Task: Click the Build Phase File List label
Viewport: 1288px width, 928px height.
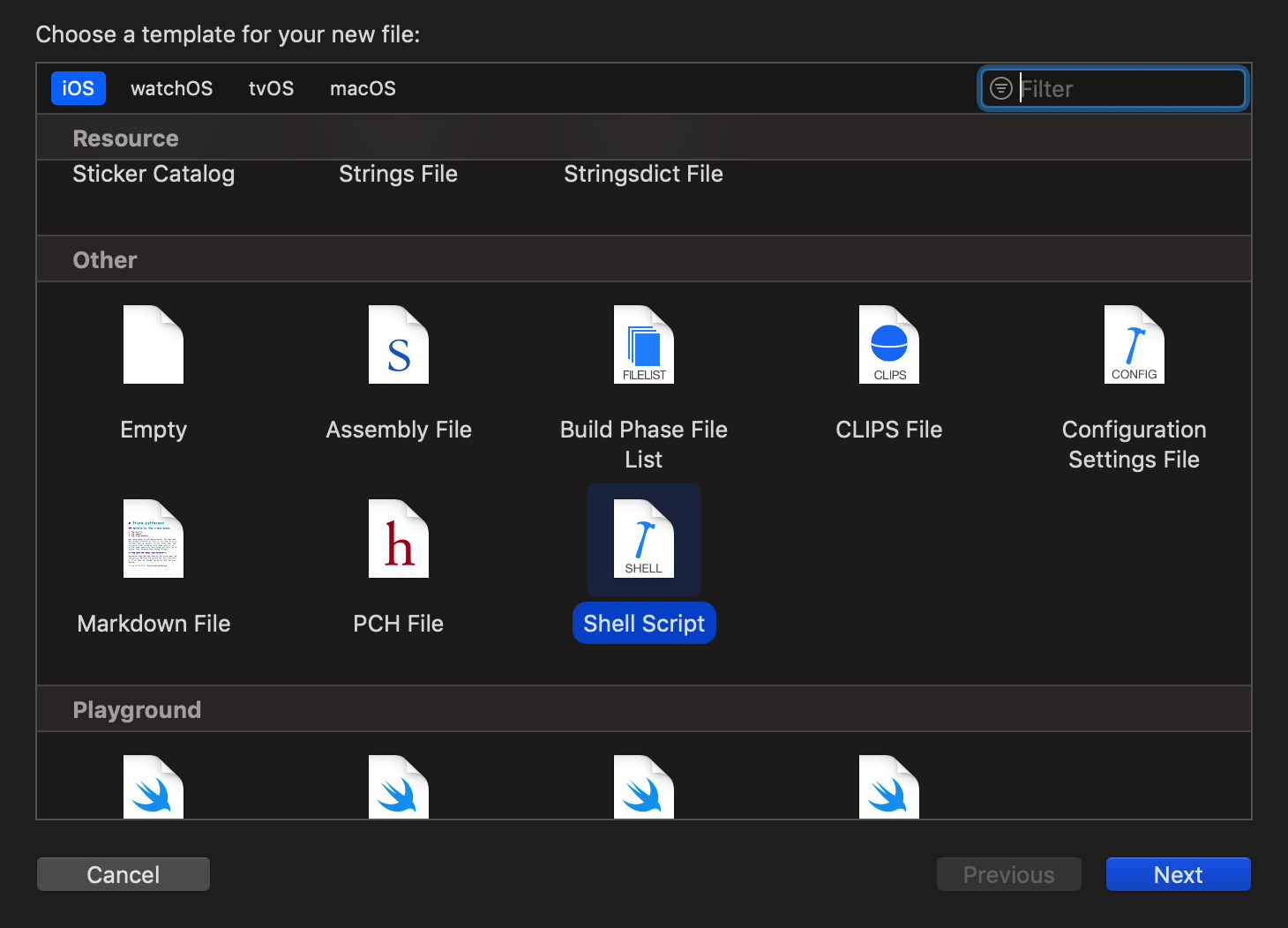Action: click(x=644, y=445)
